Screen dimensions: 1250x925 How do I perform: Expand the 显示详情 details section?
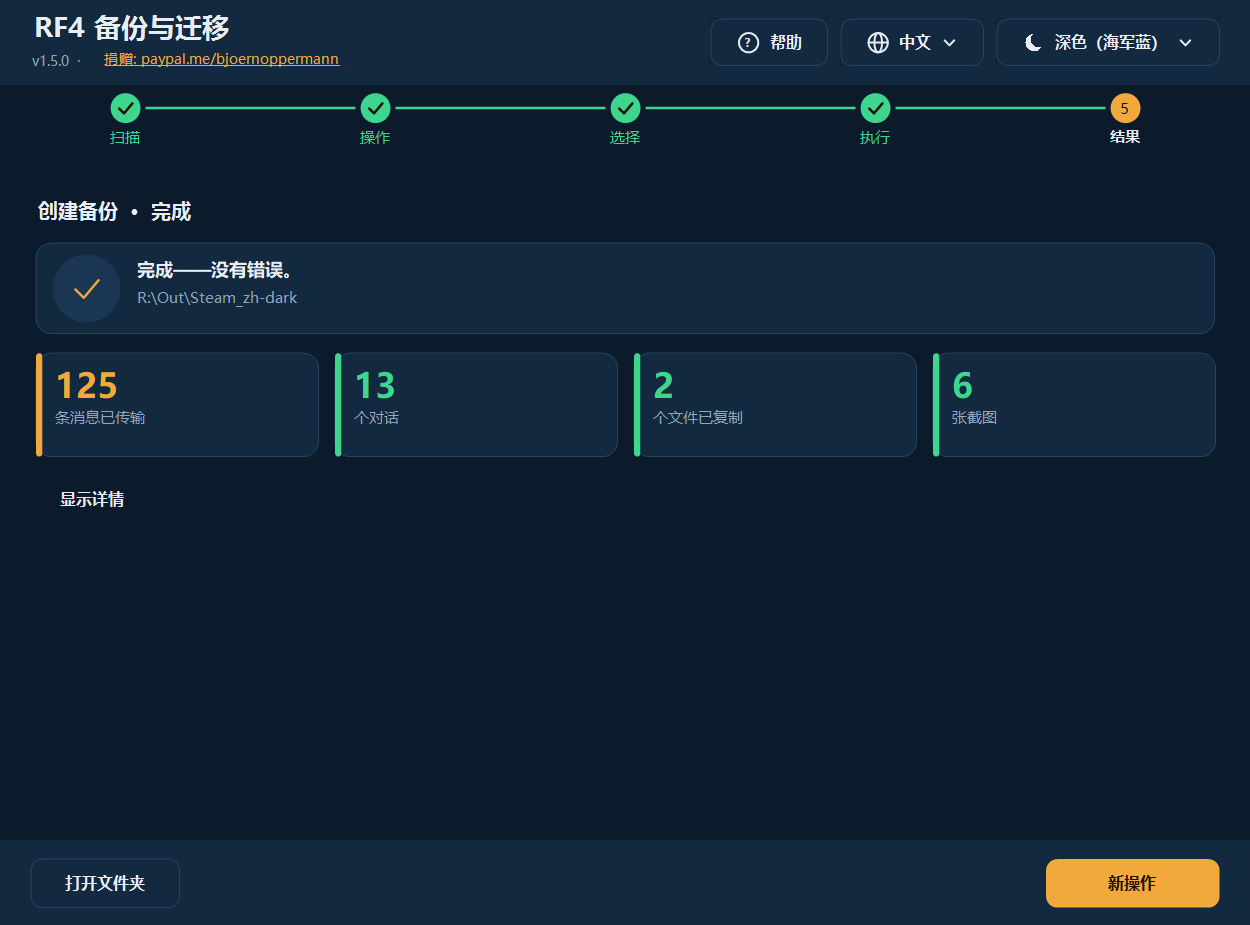92,499
